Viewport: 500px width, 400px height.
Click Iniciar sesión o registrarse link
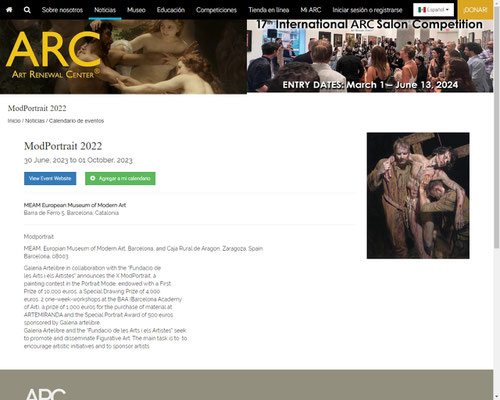[x=367, y=10]
